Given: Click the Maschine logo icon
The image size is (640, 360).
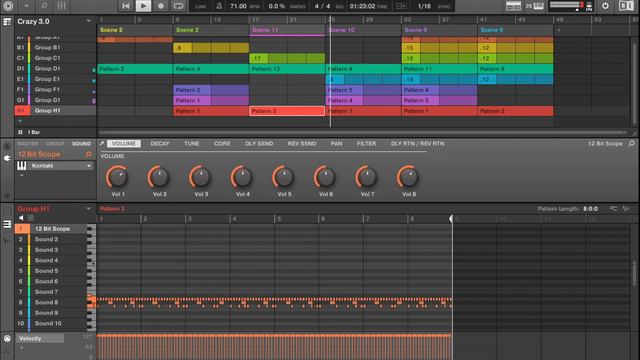Looking at the screenshot, I should pos(8,6).
